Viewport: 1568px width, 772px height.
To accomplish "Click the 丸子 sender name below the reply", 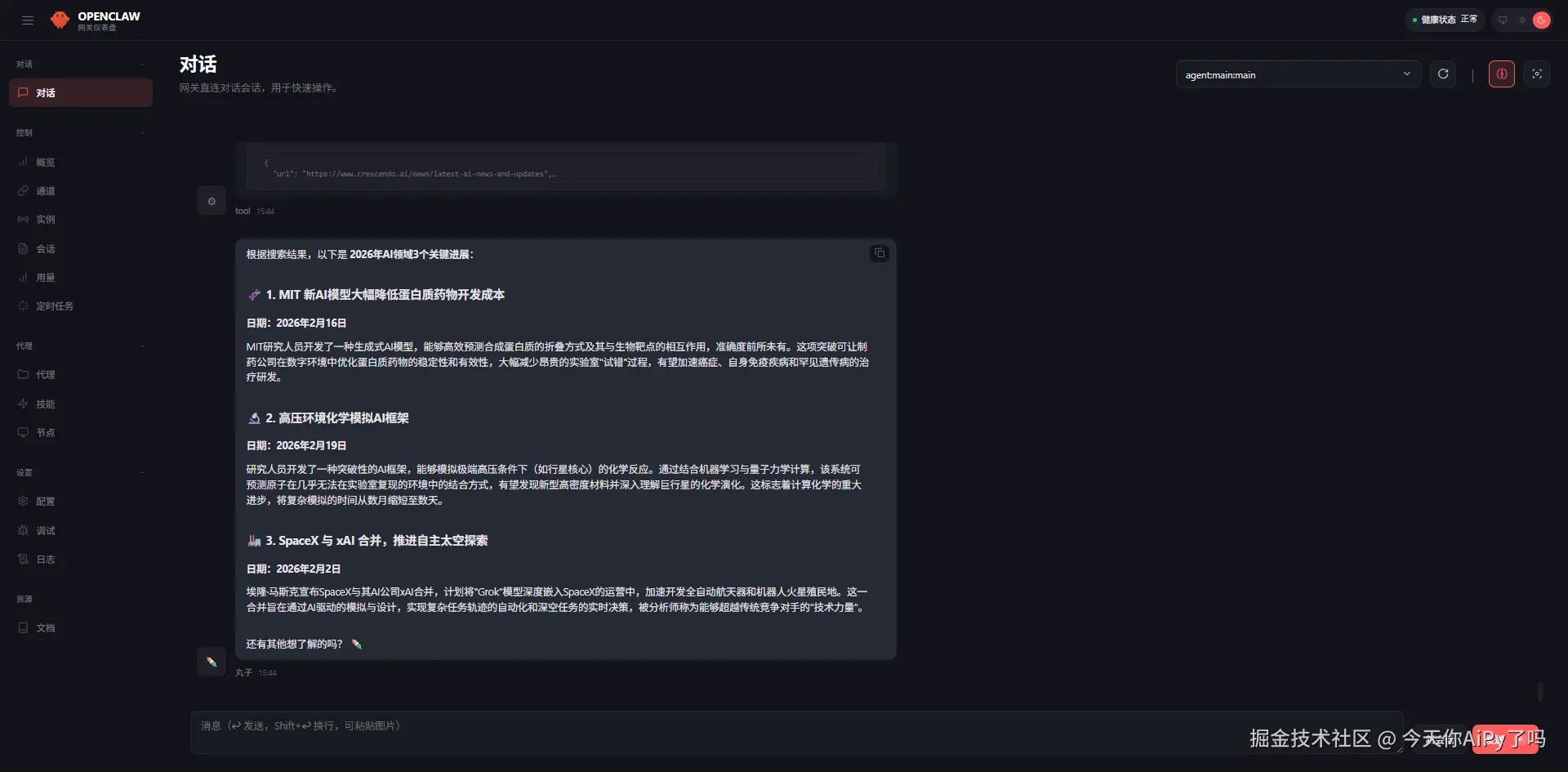I will pyautogui.click(x=243, y=673).
